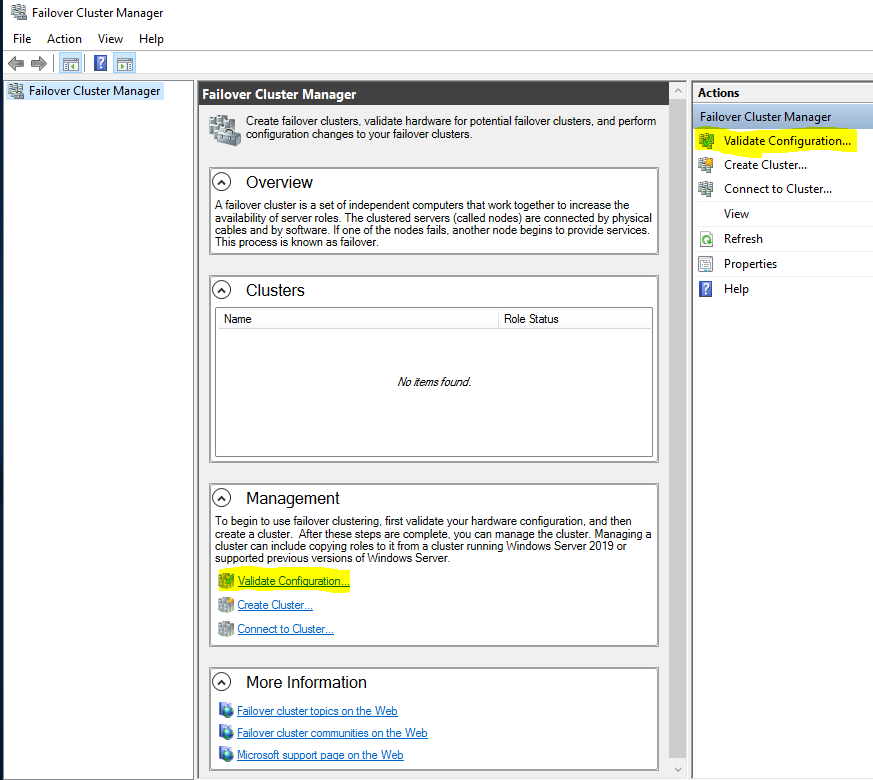Click the Properties icon in Actions pane

706,264
